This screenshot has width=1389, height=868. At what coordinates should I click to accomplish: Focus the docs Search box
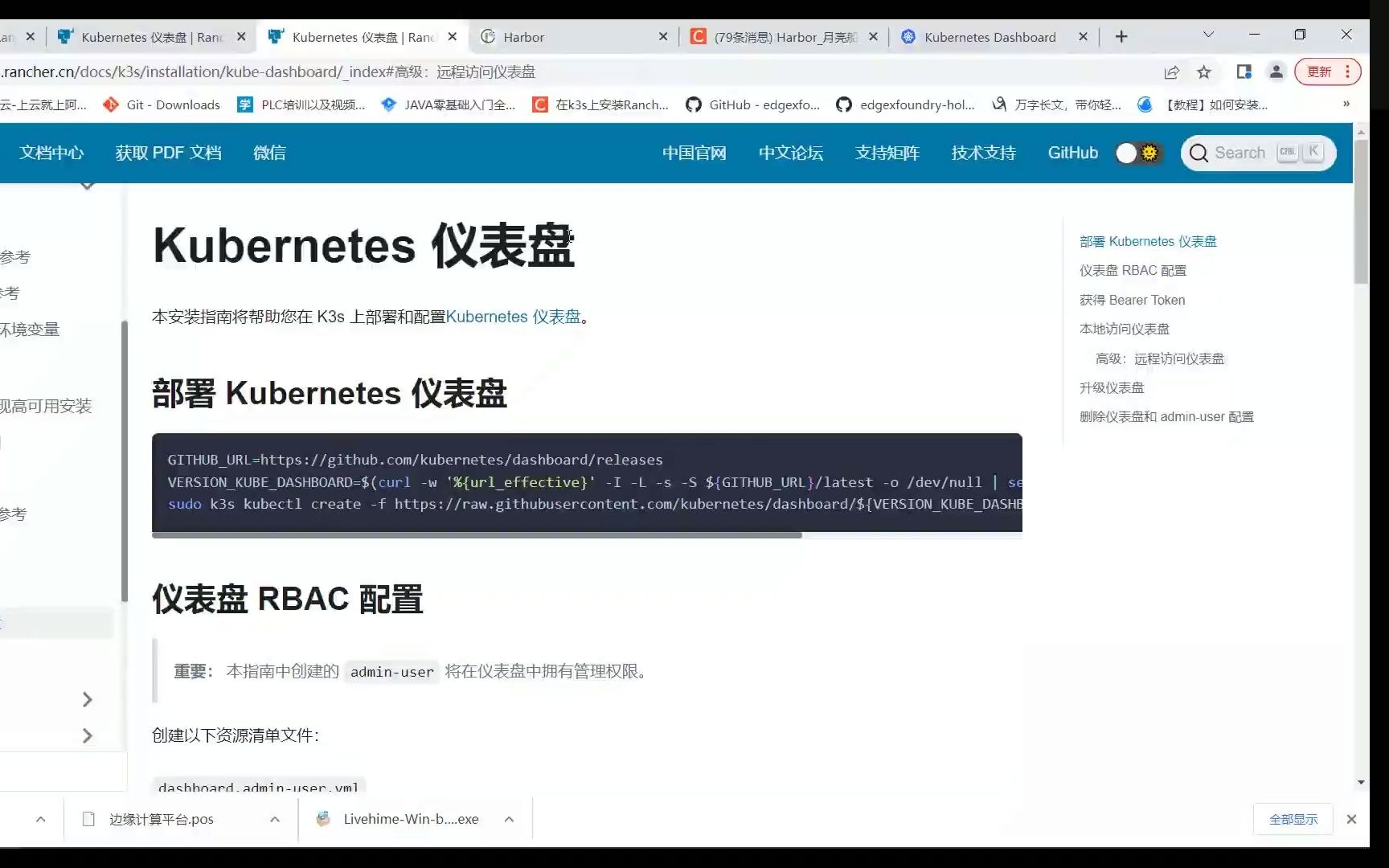(1258, 153)
